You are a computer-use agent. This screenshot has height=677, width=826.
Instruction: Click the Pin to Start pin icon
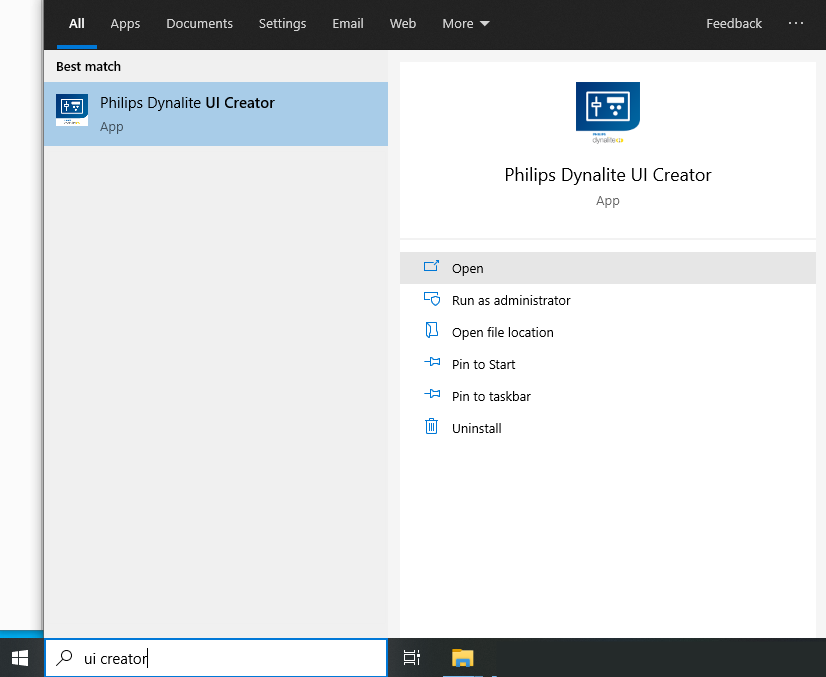click(432, 364)
